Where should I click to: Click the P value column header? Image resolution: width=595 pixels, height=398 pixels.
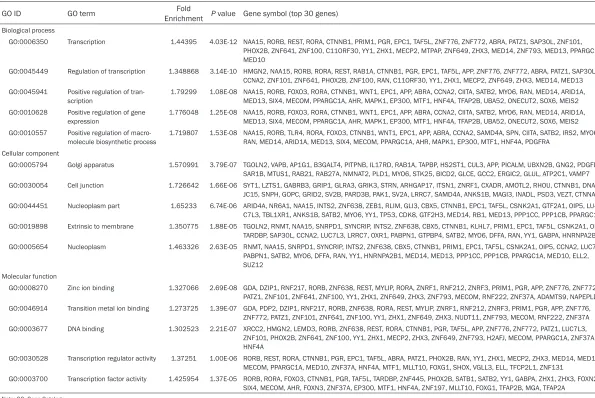pos(223,14)
